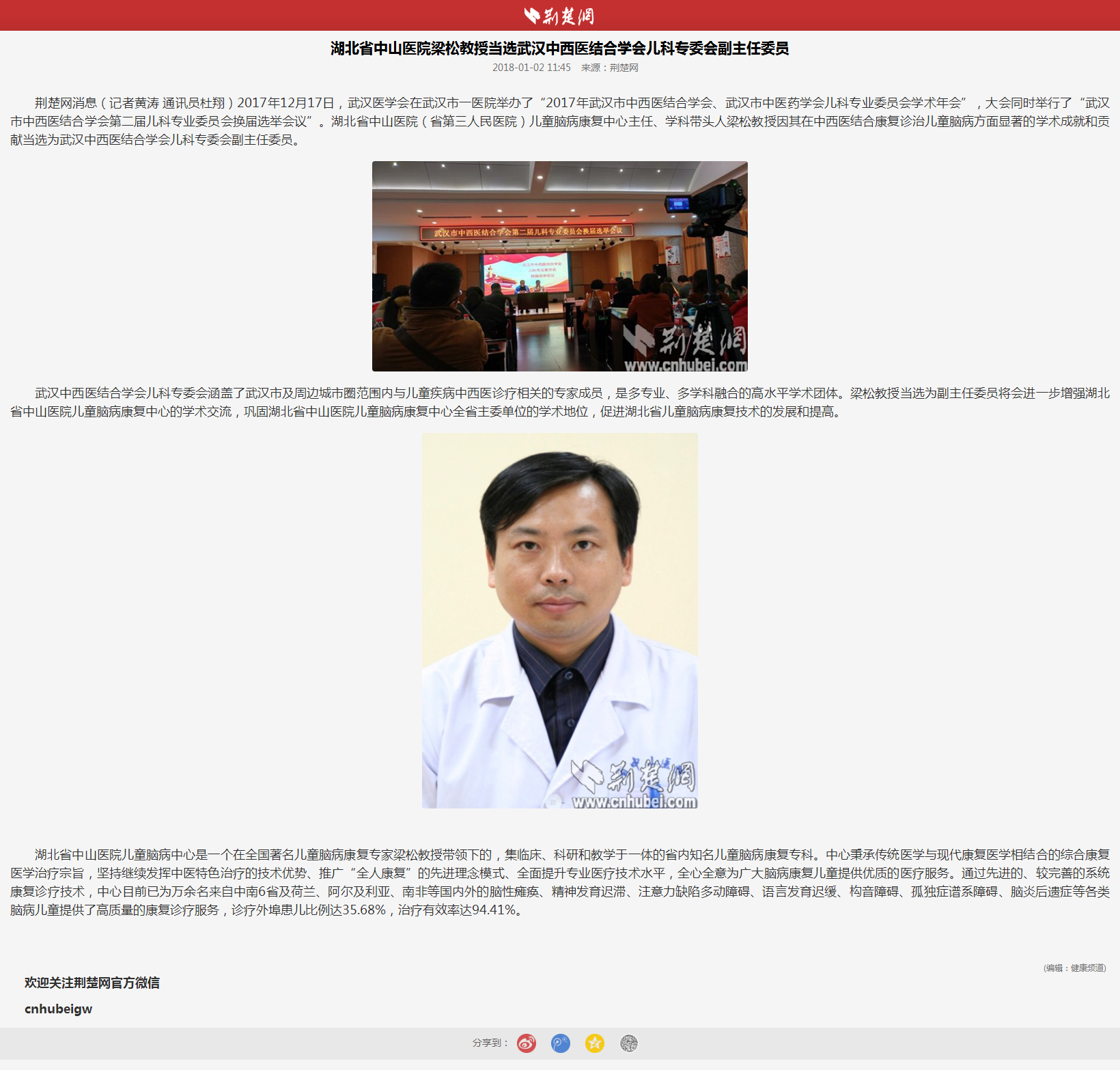Click the source label 来源：荆楚网
1120x1070 pixels.
609,68
